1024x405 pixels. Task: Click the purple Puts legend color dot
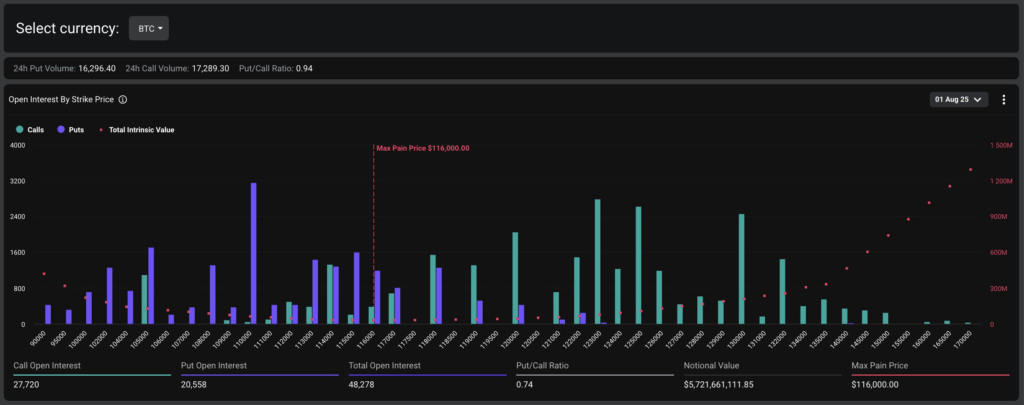62,130
